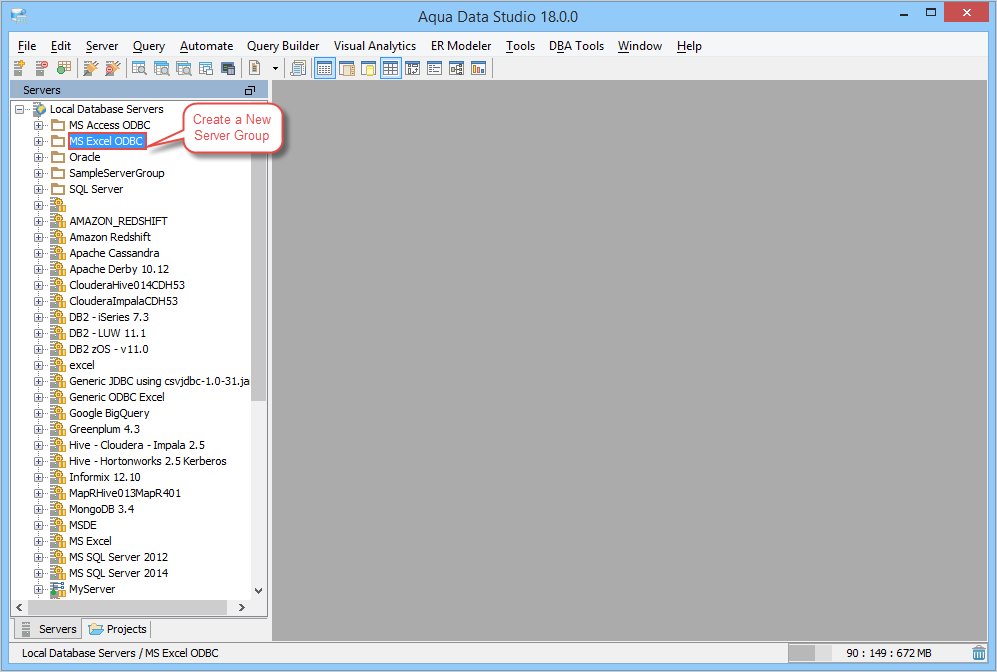Select the MS Excel ODBC tree item

click(x=106, y=141)
